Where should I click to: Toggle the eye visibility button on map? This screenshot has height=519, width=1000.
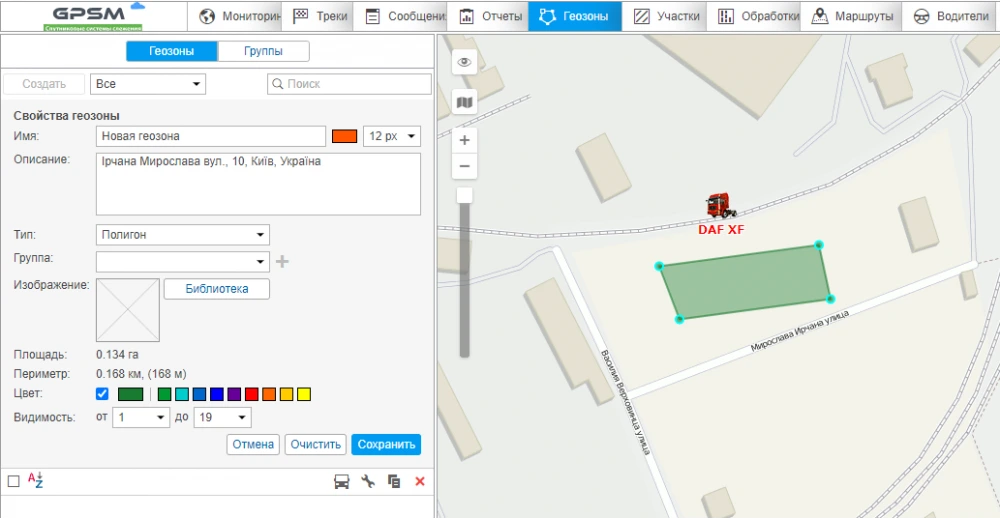(464, 62)
